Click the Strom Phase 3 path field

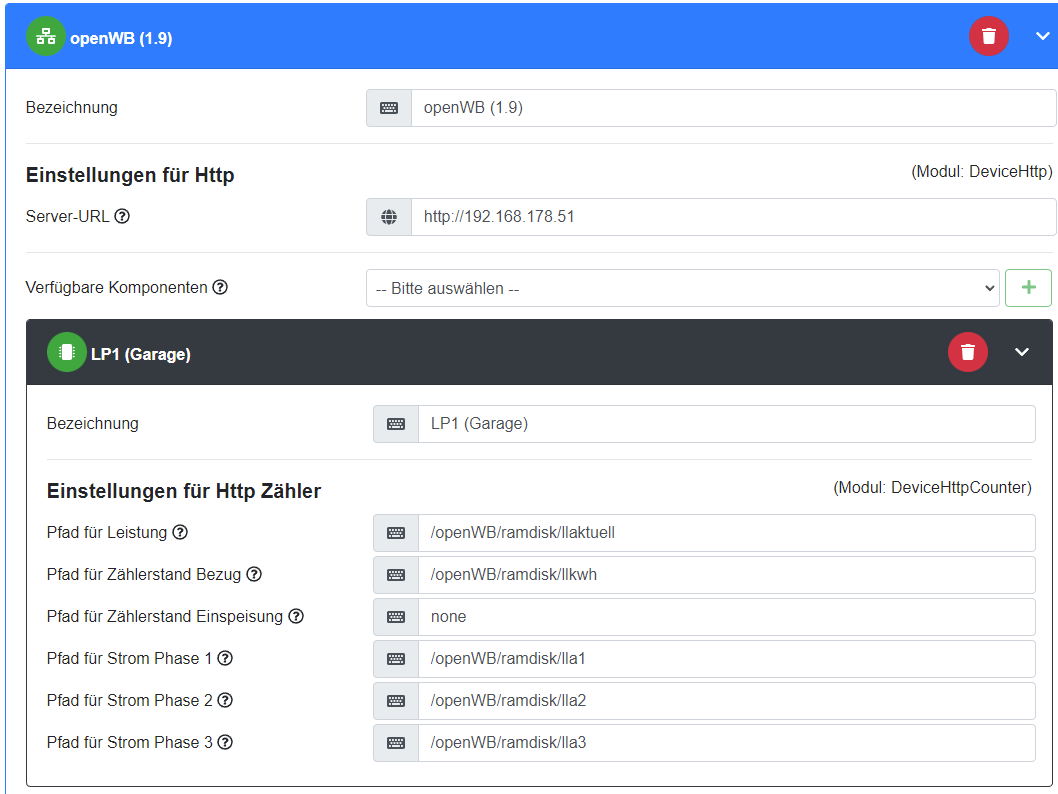726,743
